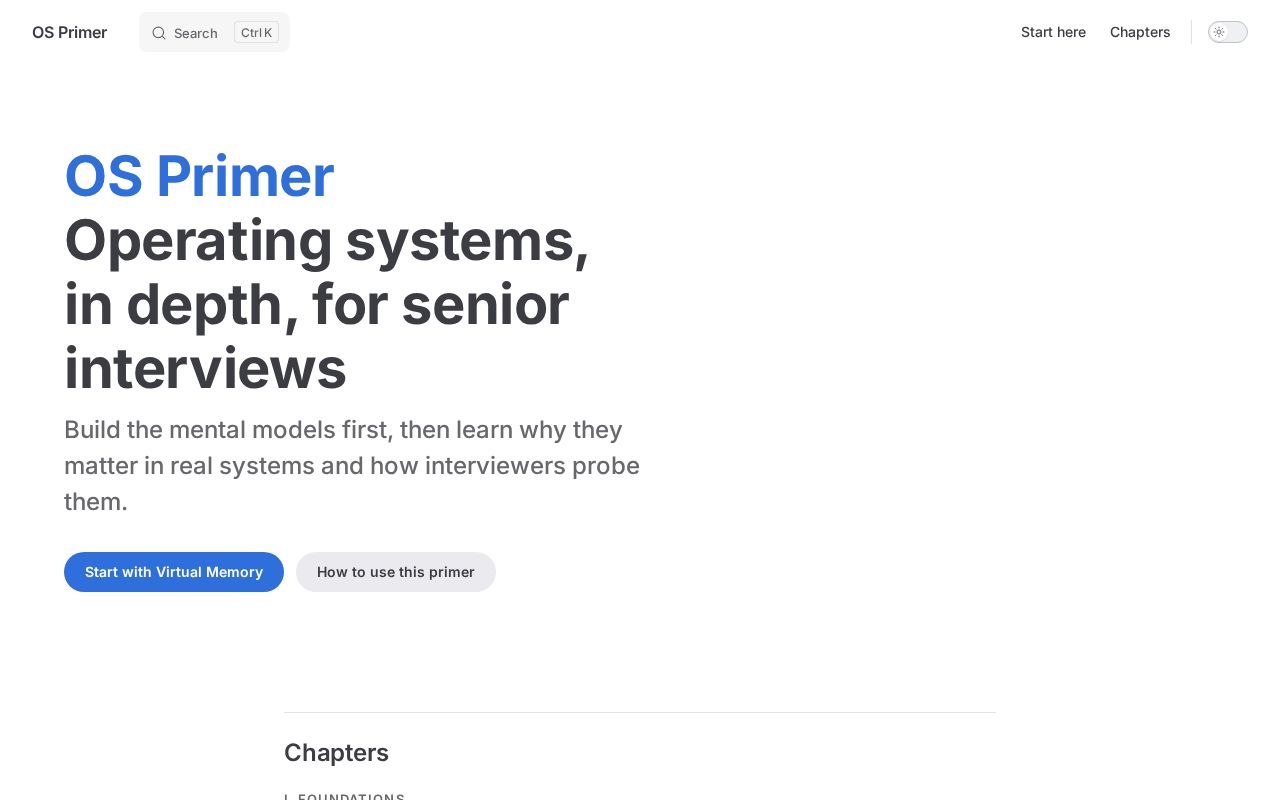Open the Chapters nav item

(x=1140, y=32)
